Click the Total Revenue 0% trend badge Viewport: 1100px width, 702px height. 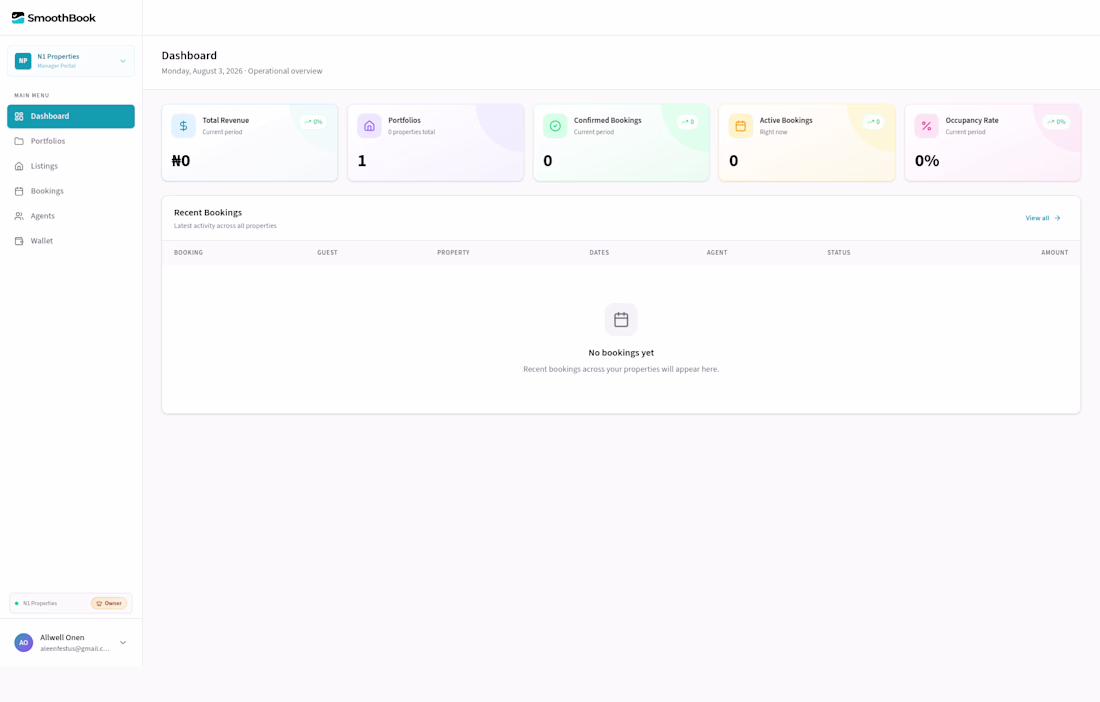point(313,122)
